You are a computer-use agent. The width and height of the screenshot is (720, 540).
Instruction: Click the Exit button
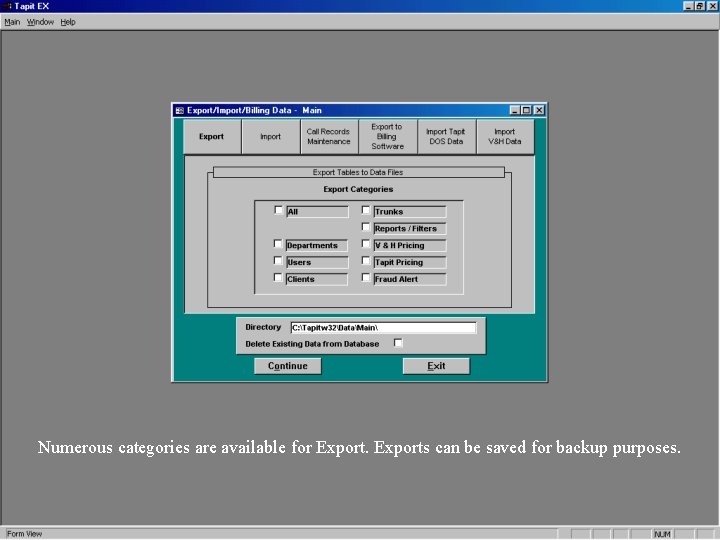[x=436, y=366]
